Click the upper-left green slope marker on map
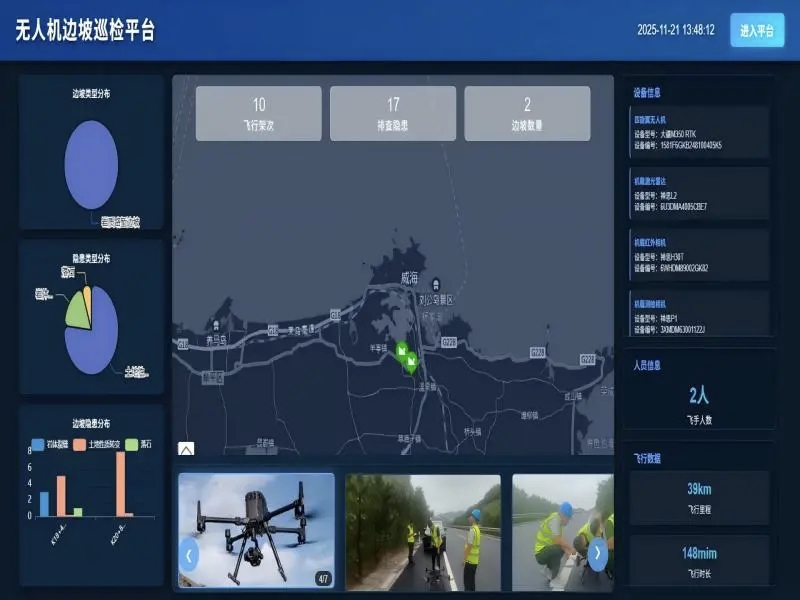Screen dimensions: 800x600 402,350
